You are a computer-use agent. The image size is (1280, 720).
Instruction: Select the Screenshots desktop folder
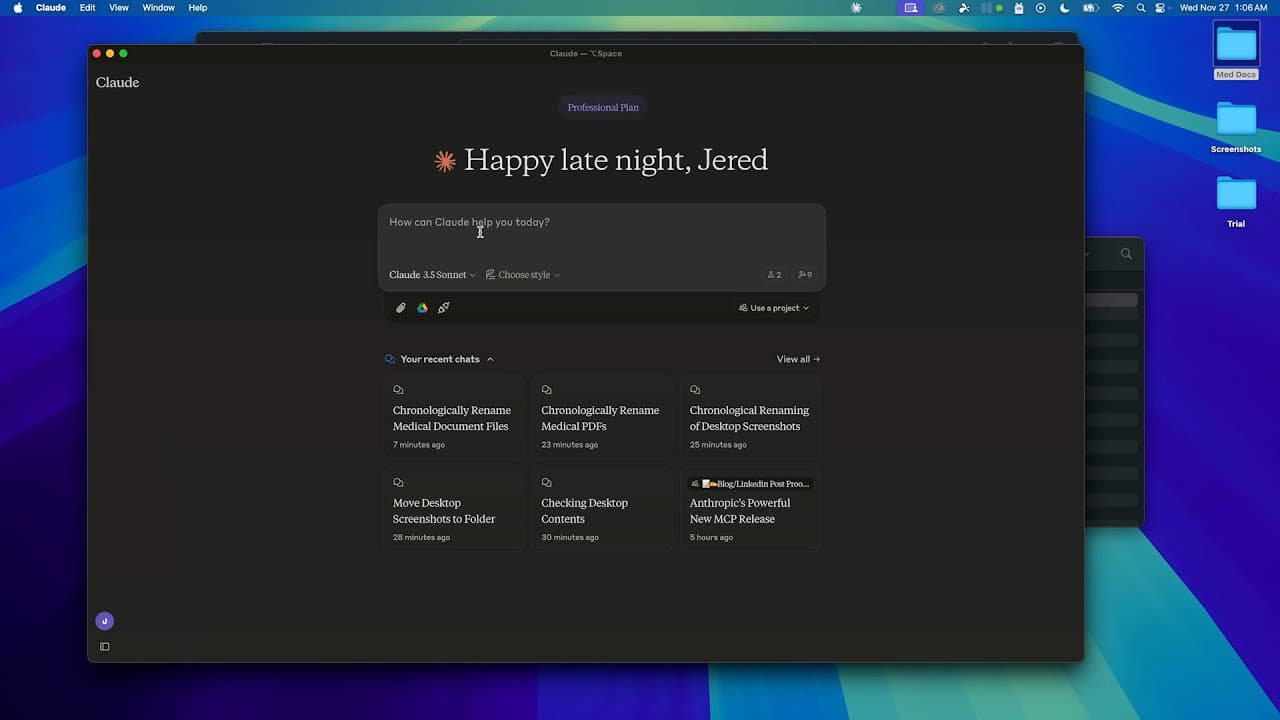(1236, 127)
